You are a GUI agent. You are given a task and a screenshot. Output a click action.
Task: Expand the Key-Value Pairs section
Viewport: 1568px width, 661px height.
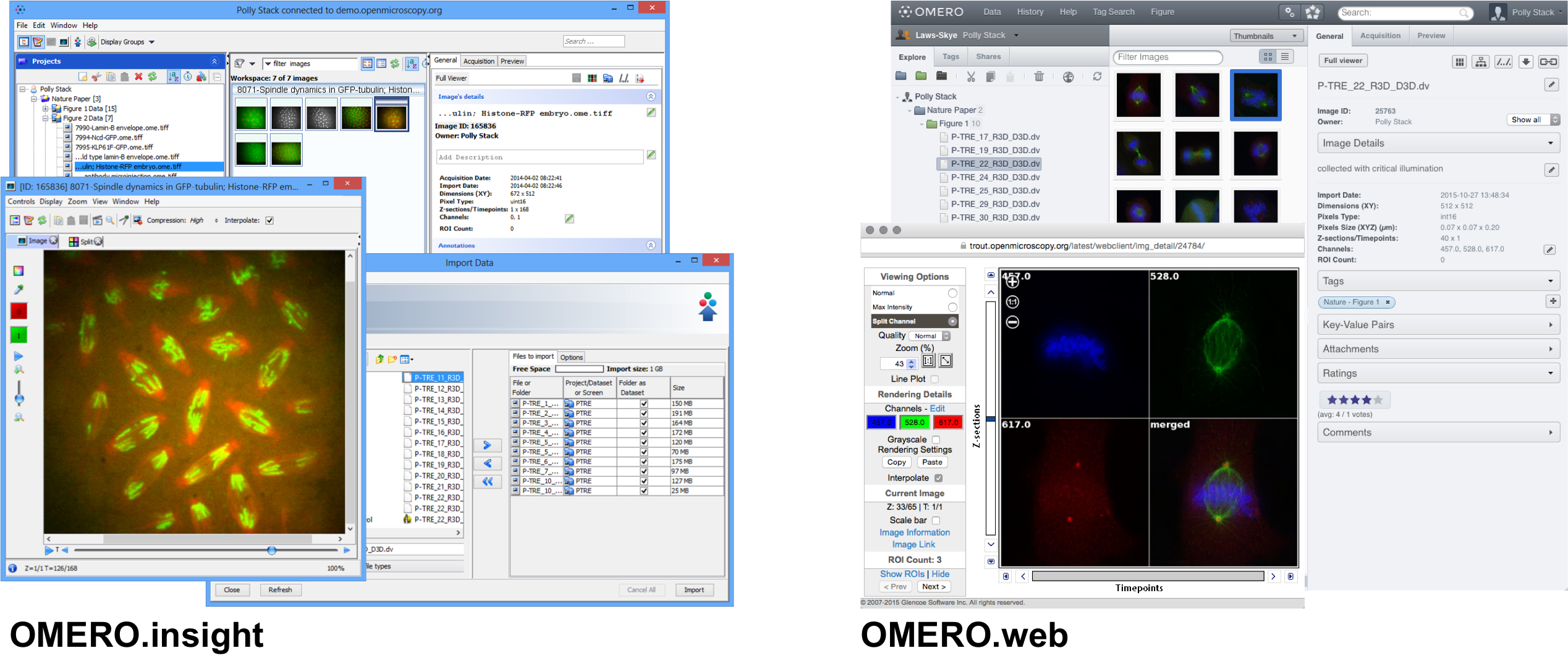tap(1438, 324)
